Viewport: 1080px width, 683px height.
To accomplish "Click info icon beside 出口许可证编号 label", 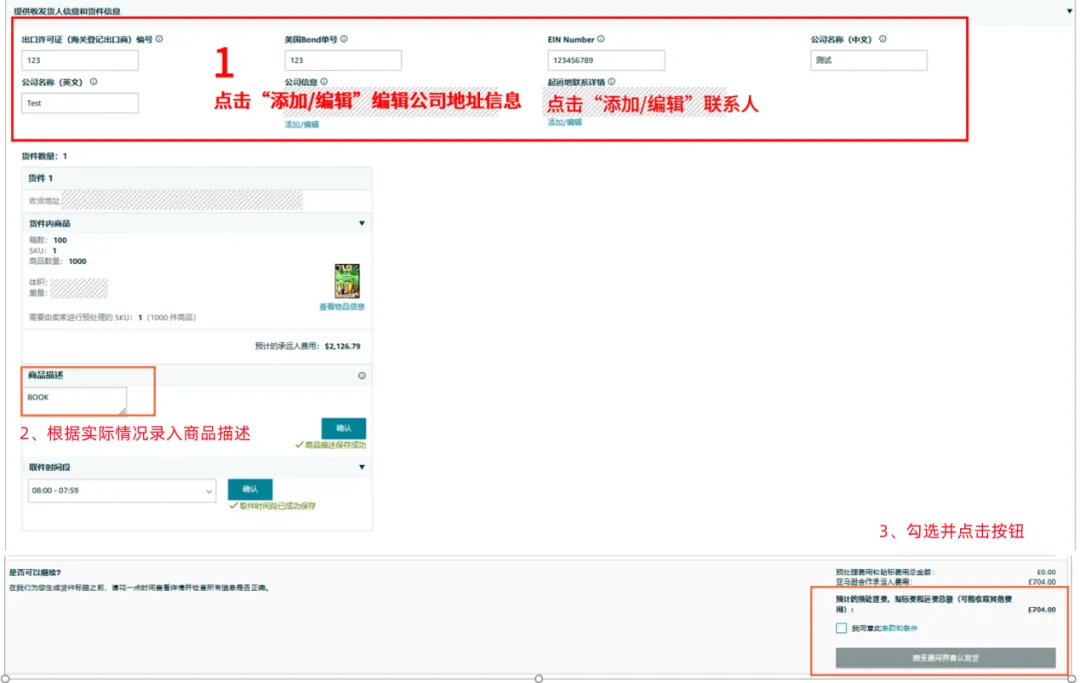I will click(x=159, y=39).
